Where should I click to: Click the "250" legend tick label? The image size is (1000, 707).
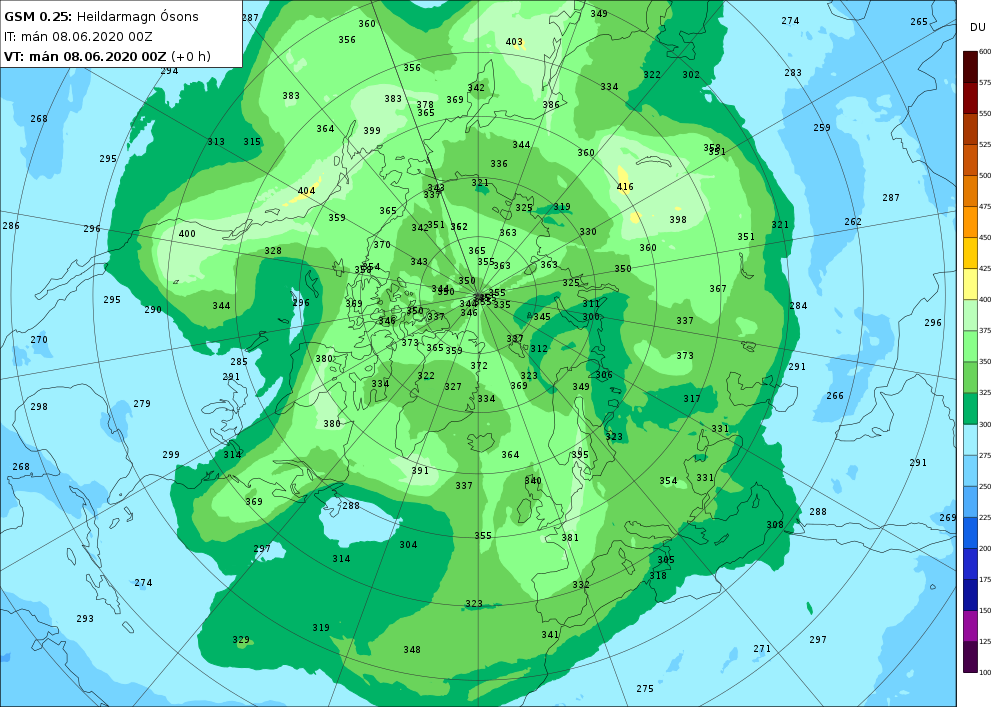pyautogui.click(x=985, y=486)
